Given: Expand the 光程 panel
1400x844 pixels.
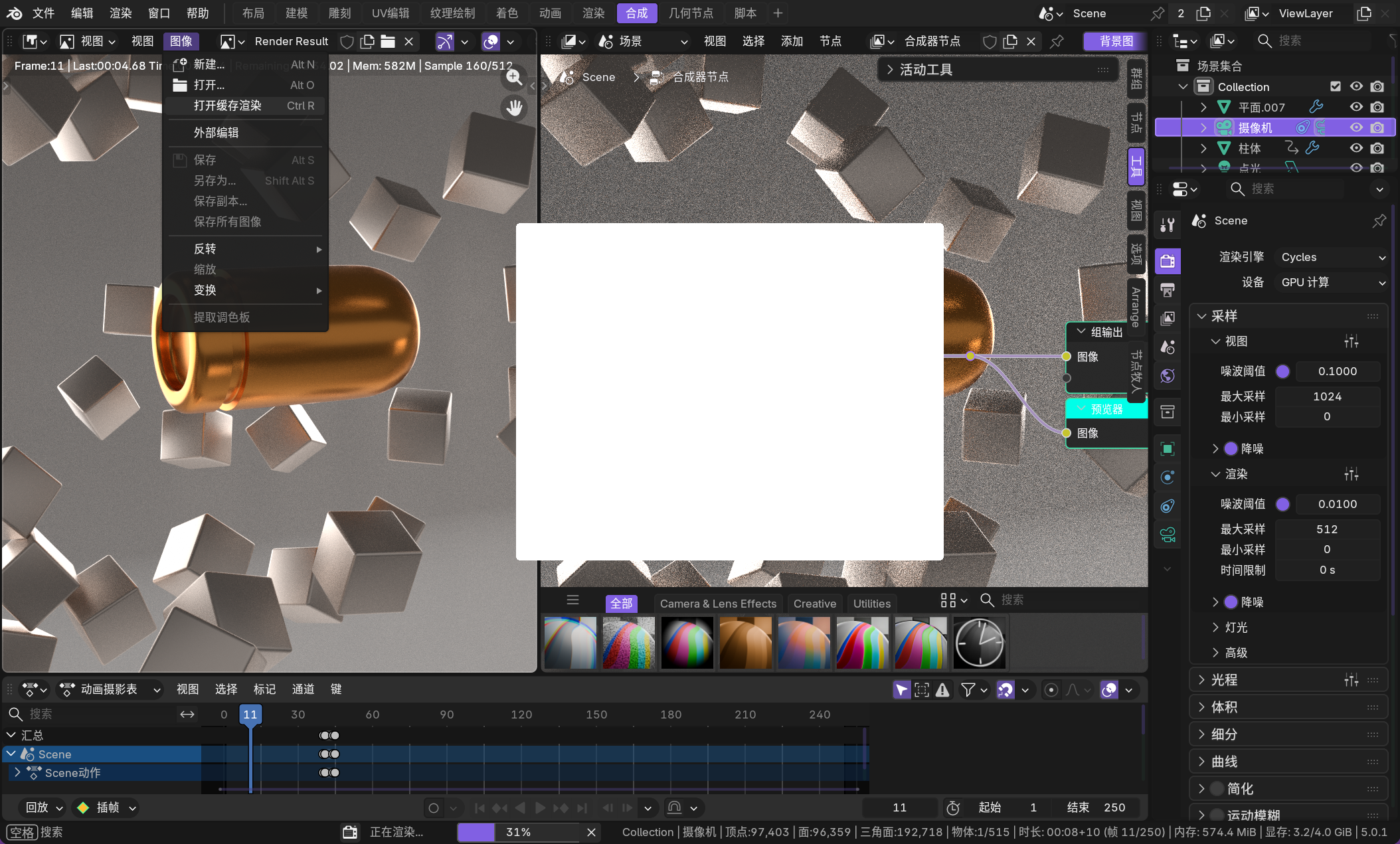Looking at the screenshot, I should click(1224, 679).
